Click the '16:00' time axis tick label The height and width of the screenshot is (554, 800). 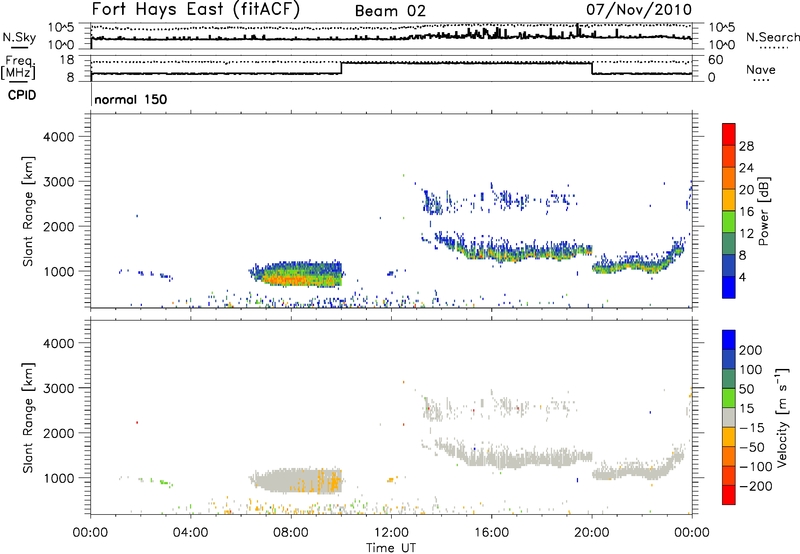pos(491,533)
